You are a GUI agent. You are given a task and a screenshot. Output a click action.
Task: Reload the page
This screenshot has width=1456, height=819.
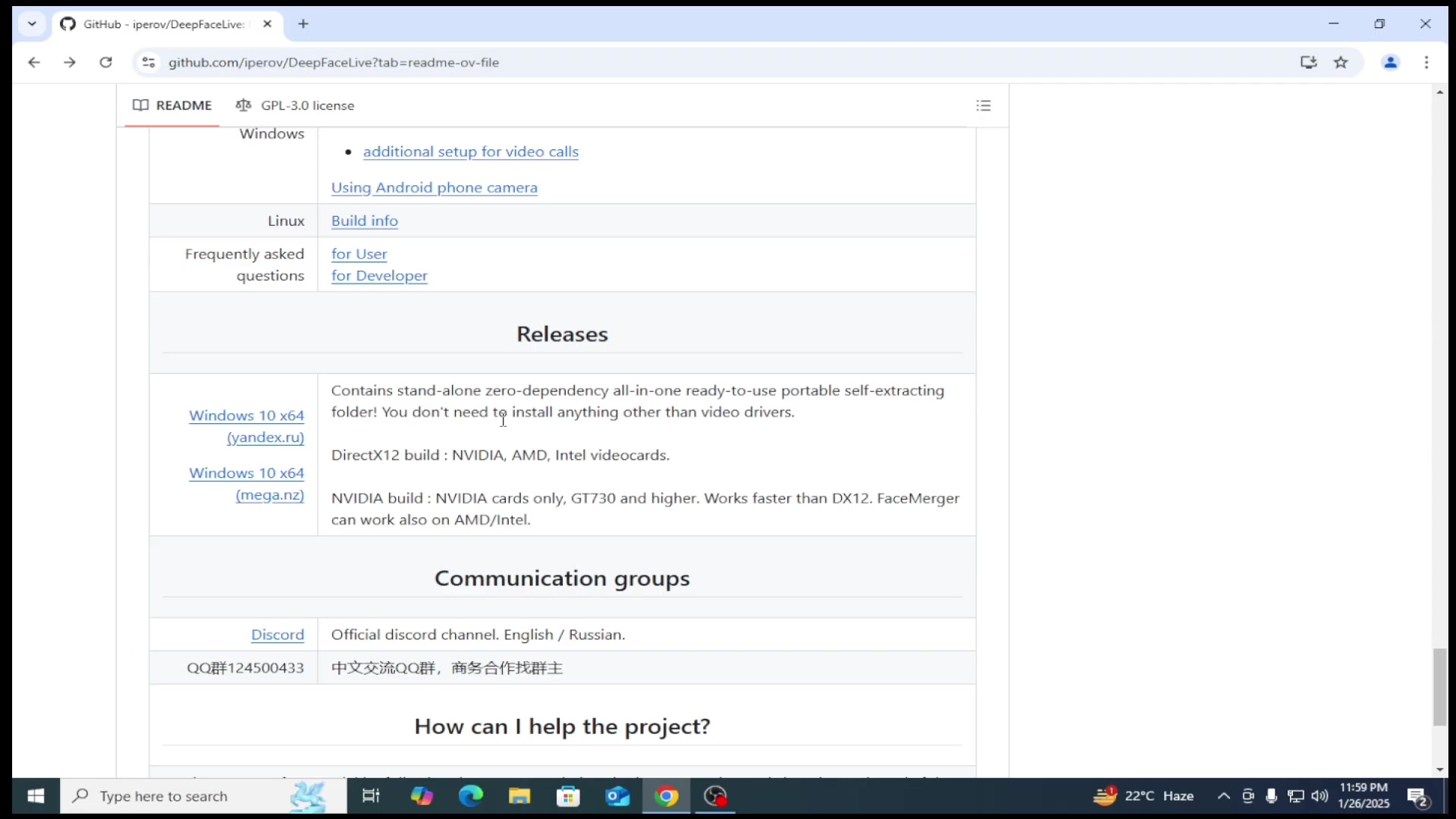point(106,62)
